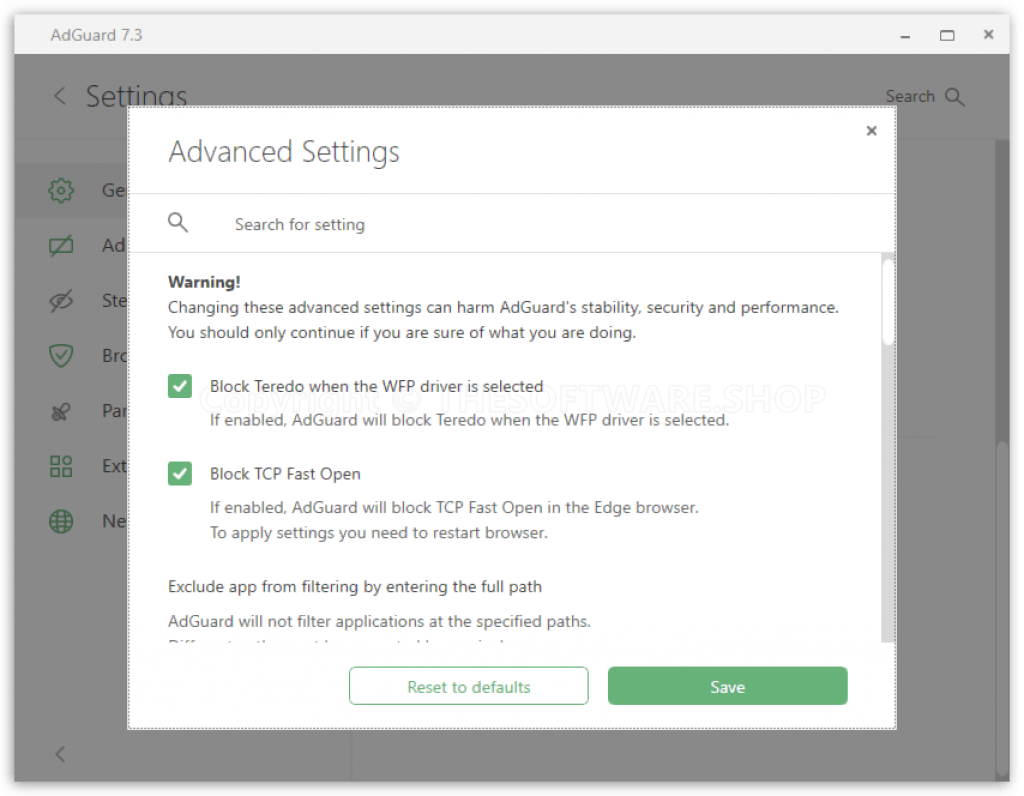This screenshot has width=1024, height=796.
Task: Click the Advanced Settings title
Action: pyautogui.click(x=283, y=151)
